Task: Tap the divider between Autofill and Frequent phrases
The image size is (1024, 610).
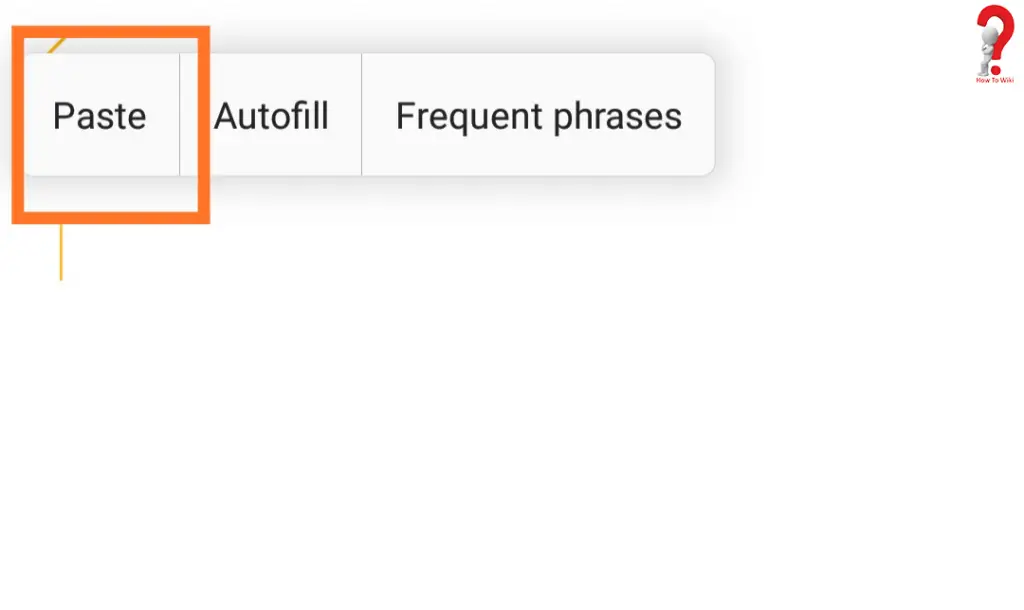Action: coord(361,115)
